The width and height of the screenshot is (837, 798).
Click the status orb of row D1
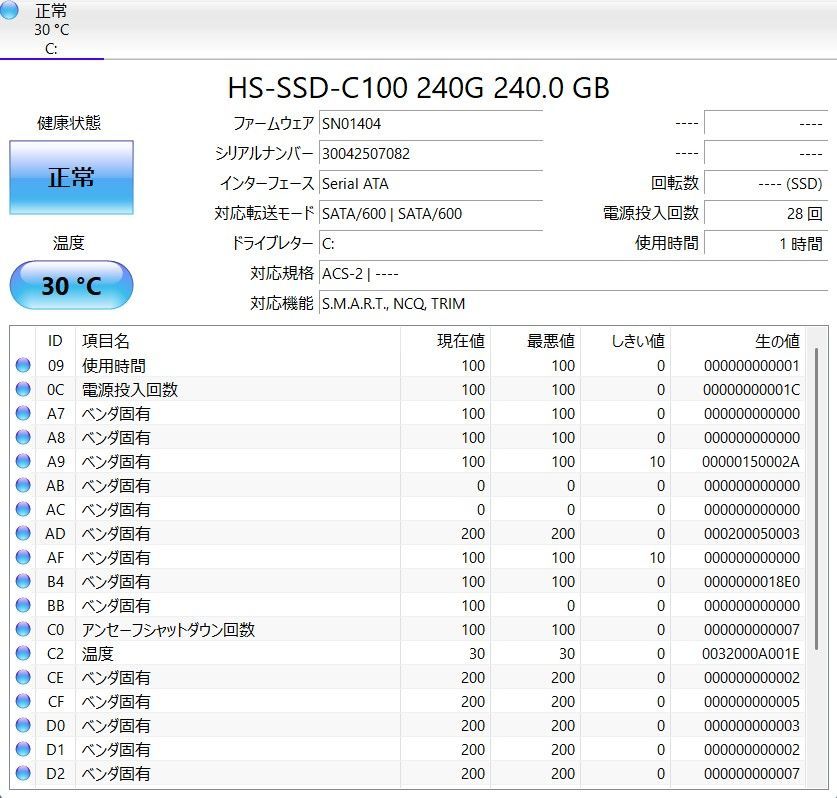coord(23,749)
